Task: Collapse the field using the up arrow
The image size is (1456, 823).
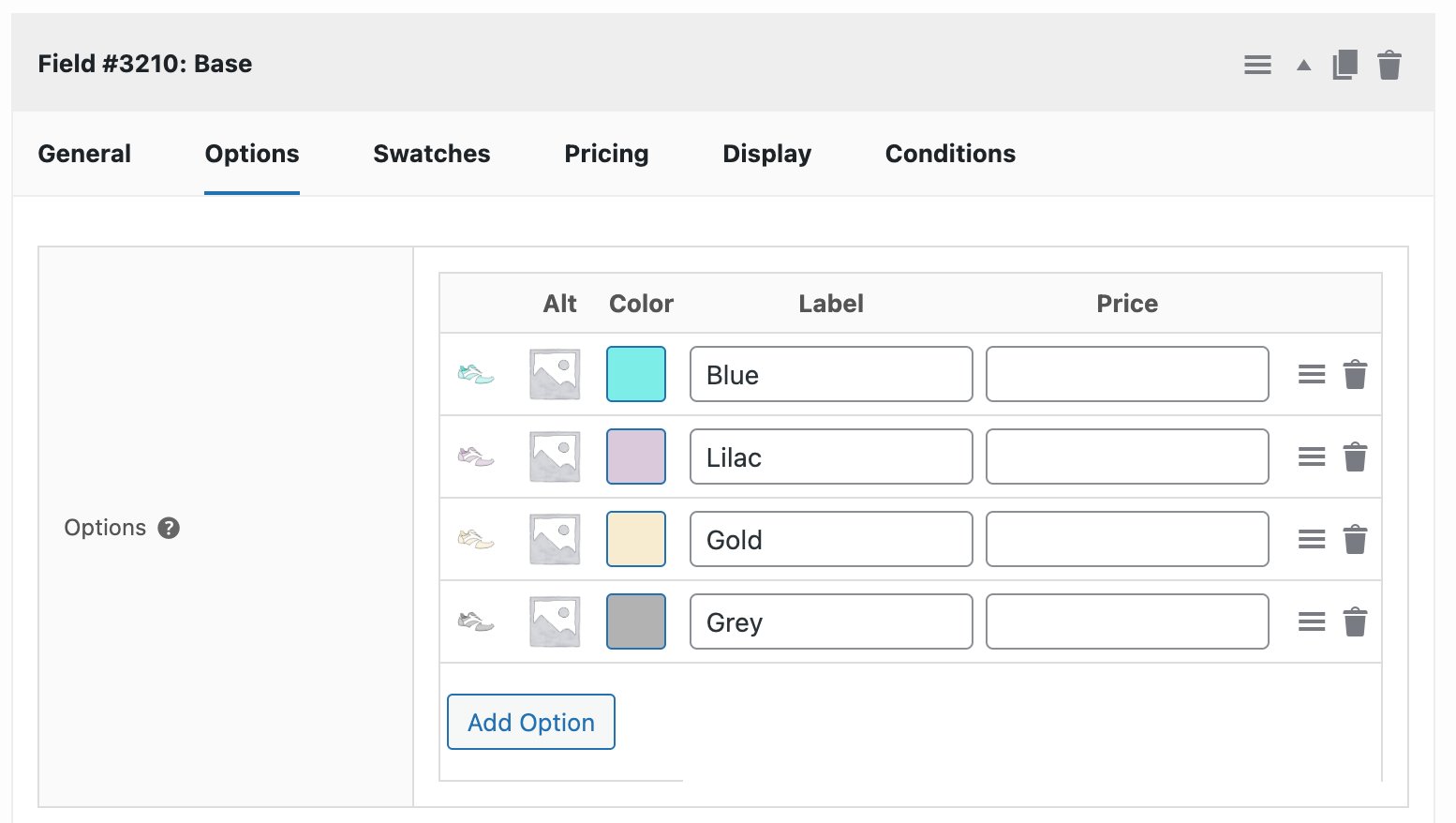Action: [x=1302, y=64]
